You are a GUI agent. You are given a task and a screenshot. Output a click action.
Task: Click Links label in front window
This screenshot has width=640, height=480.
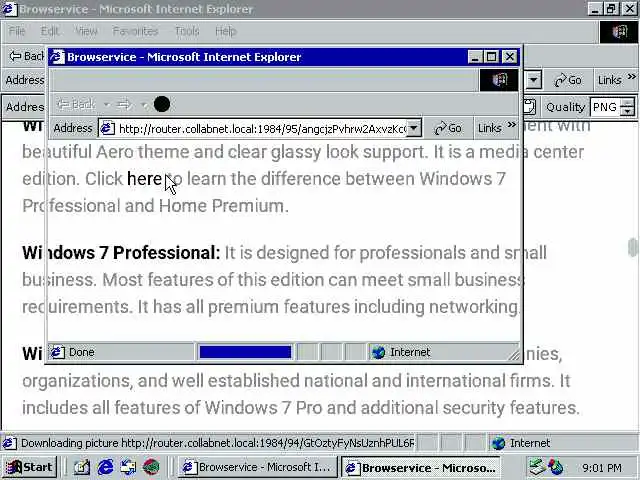tap(489, 129)
